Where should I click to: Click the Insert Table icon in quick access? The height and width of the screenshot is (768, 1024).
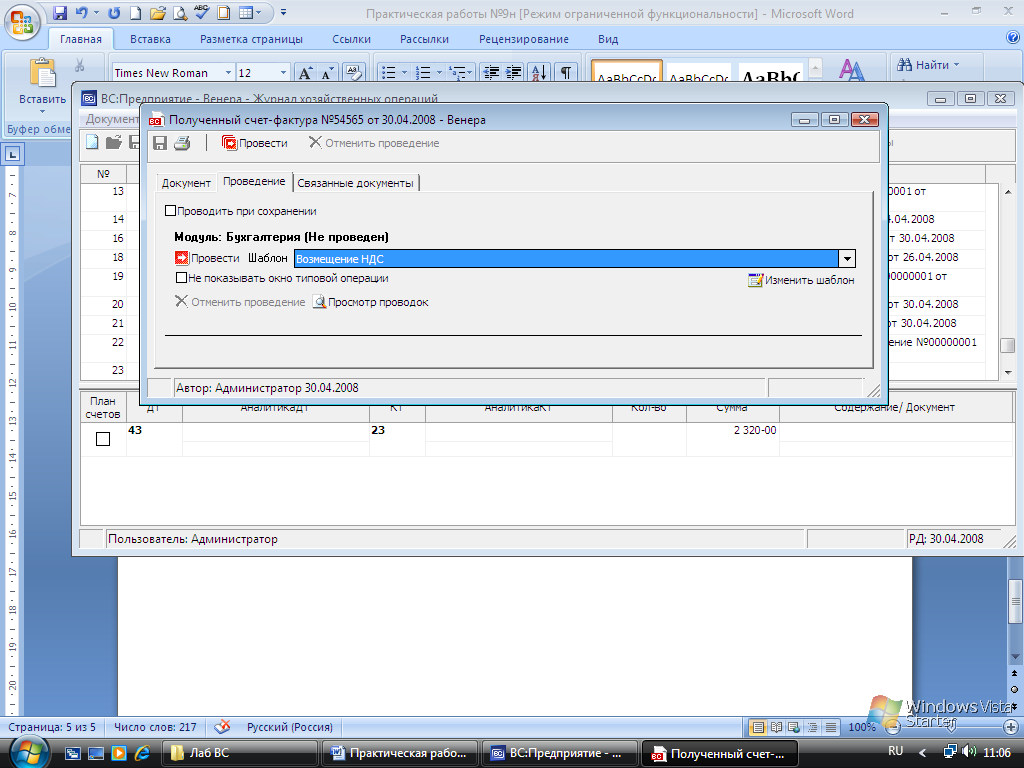[x=246, y=12]
